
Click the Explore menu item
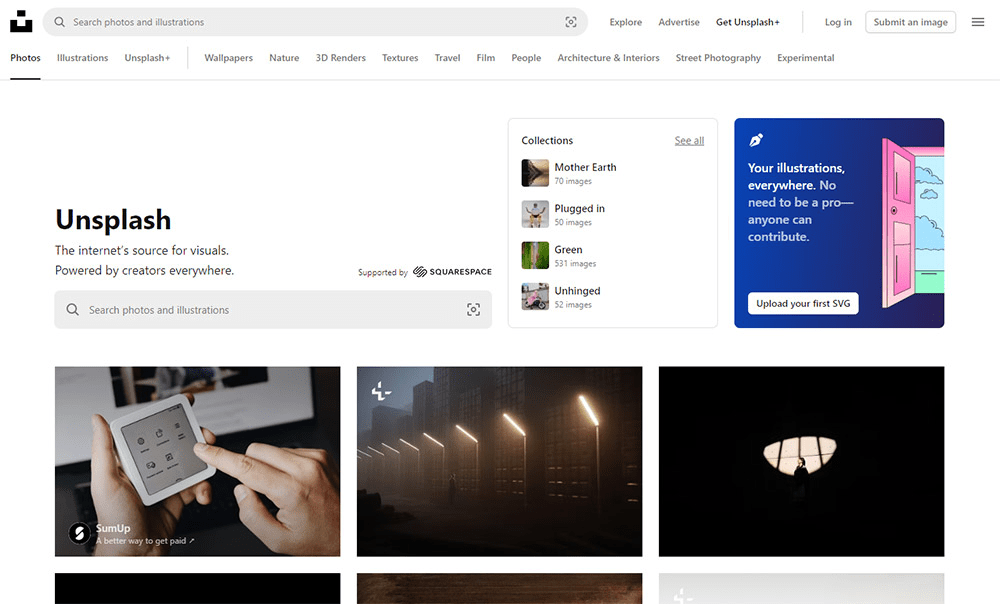625,21
